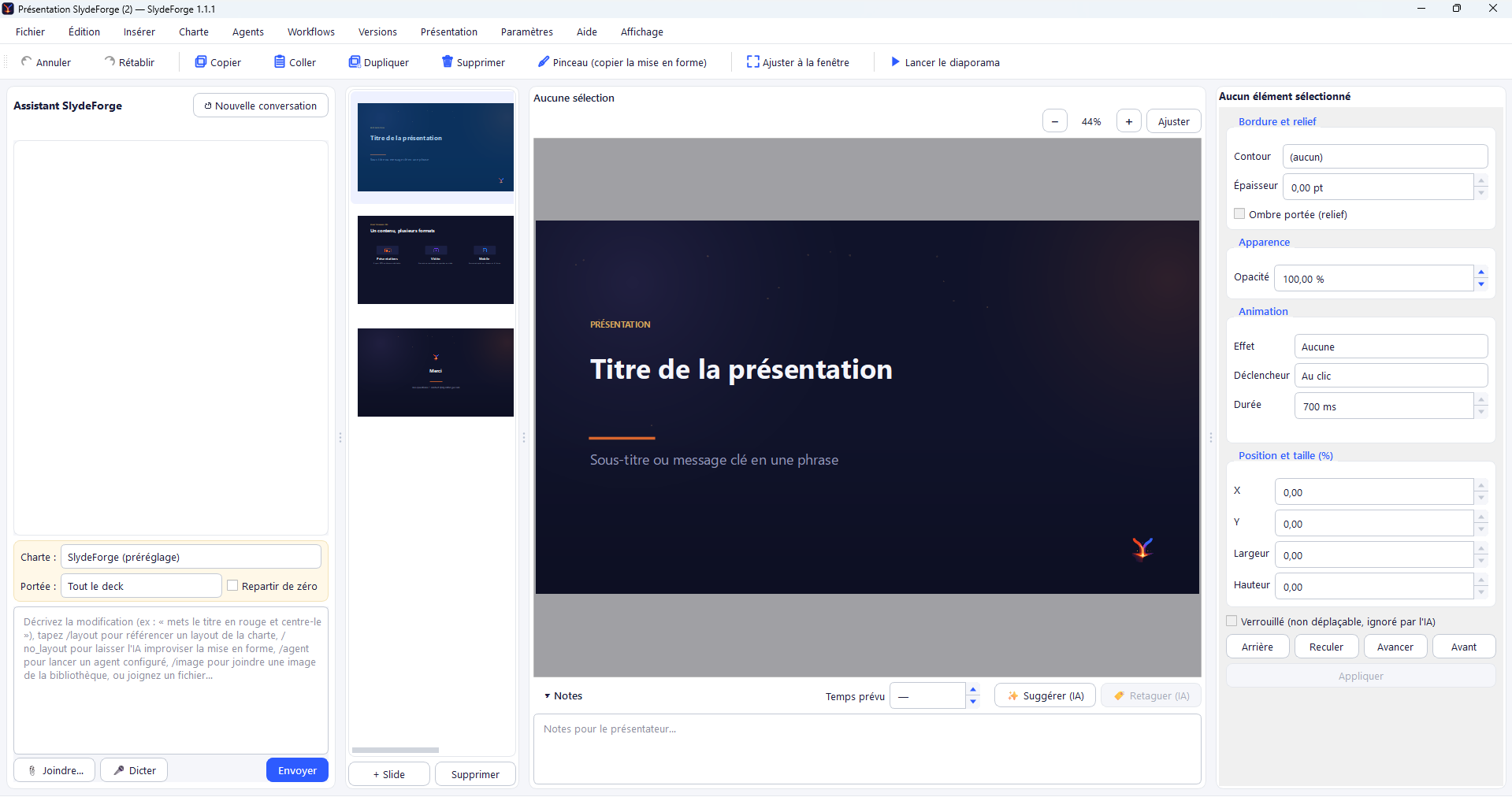The height and width of the screenshot is (812, 1512).
Task: Launch the slideshow with Lancer le diaporama
Action: pos(945,62)
